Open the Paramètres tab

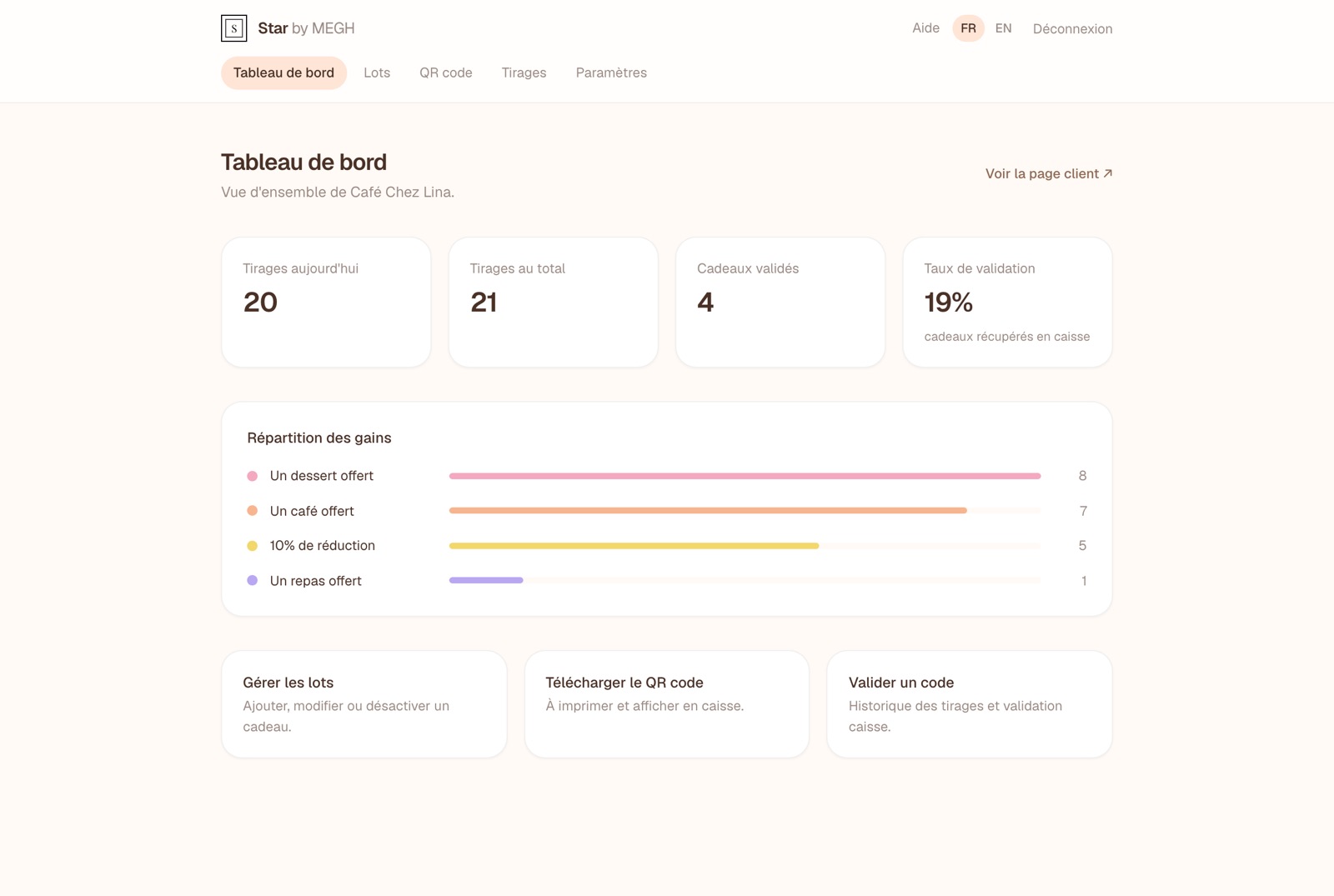click(x=611, y=73)
